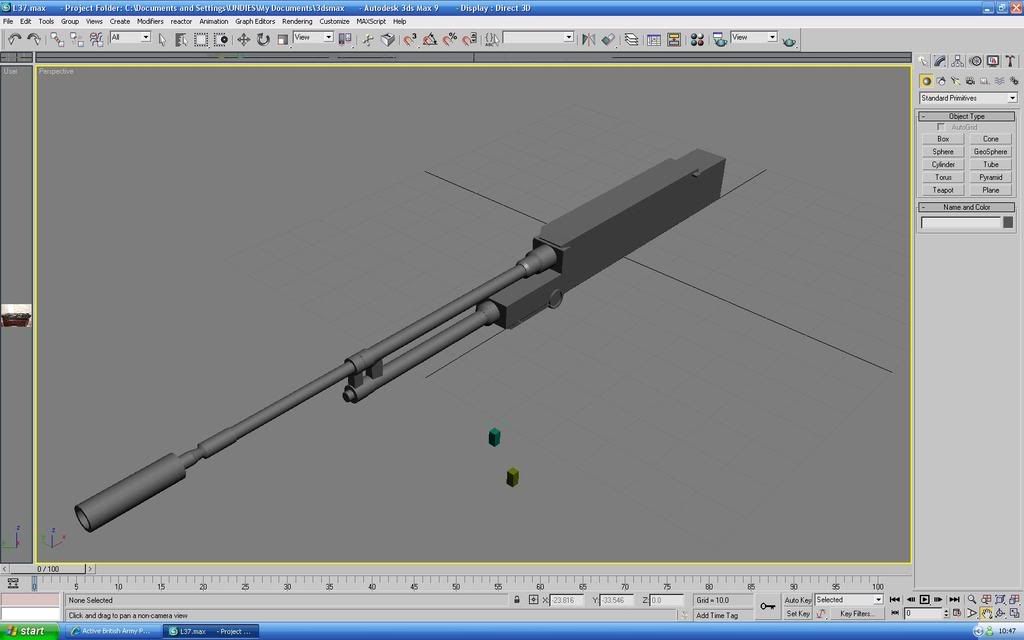
Task: Switch to the Lights category icon
Action: coord(956,81)
